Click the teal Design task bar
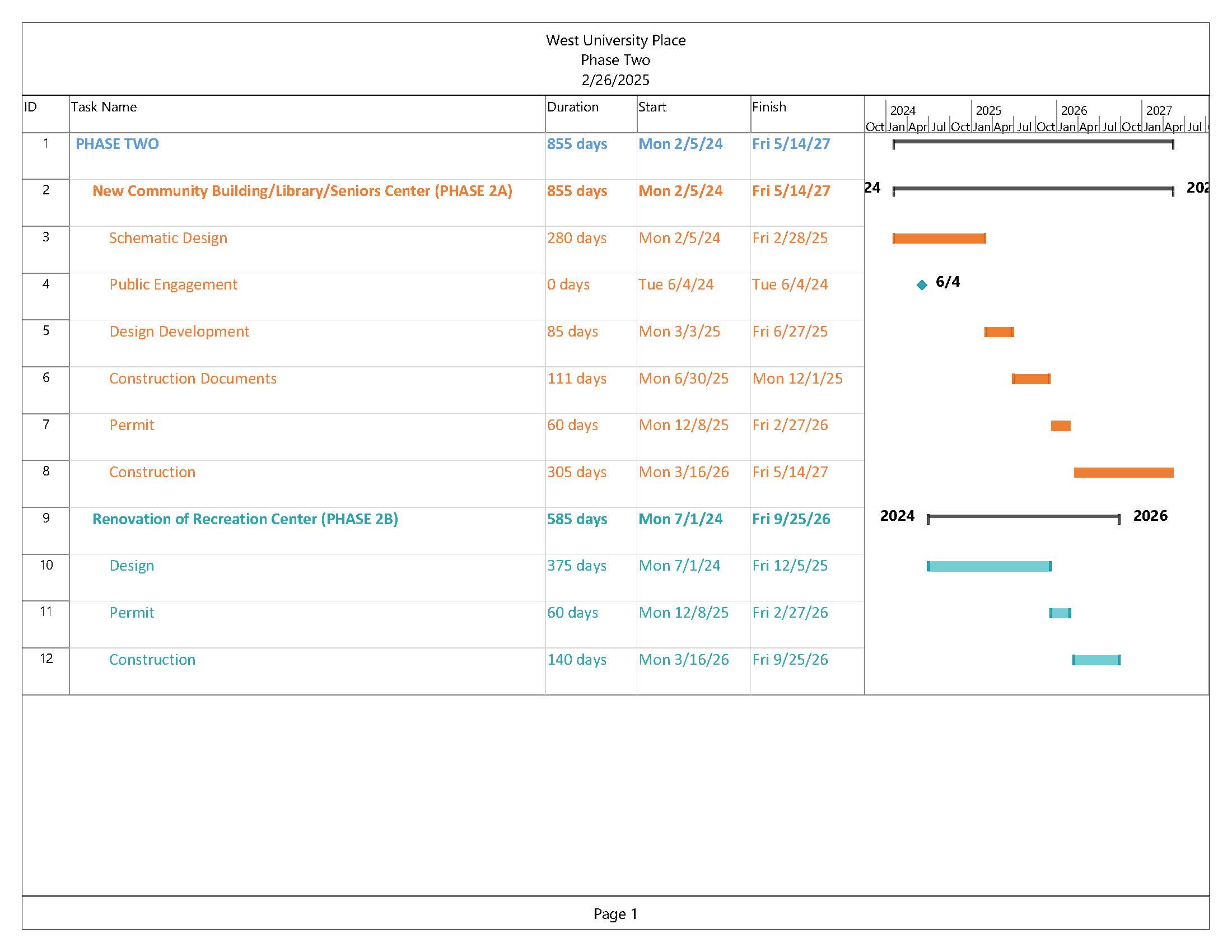 pyautogui.click(x=989, y=566)
